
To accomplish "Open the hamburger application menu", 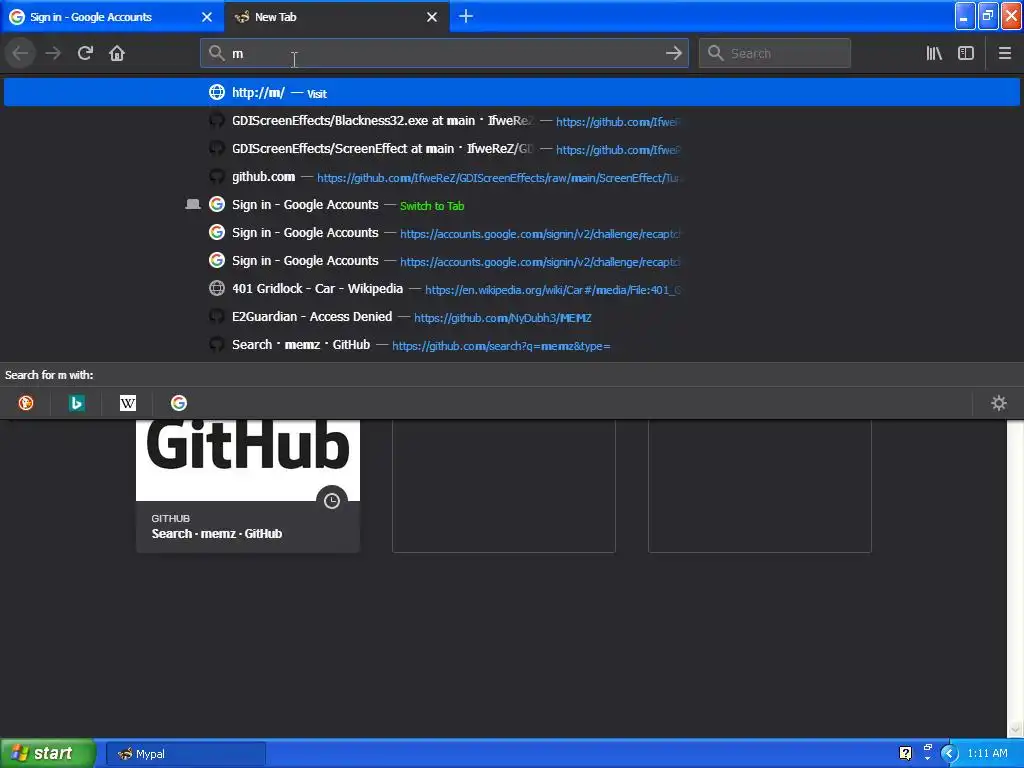I will tap(1004, 53).
